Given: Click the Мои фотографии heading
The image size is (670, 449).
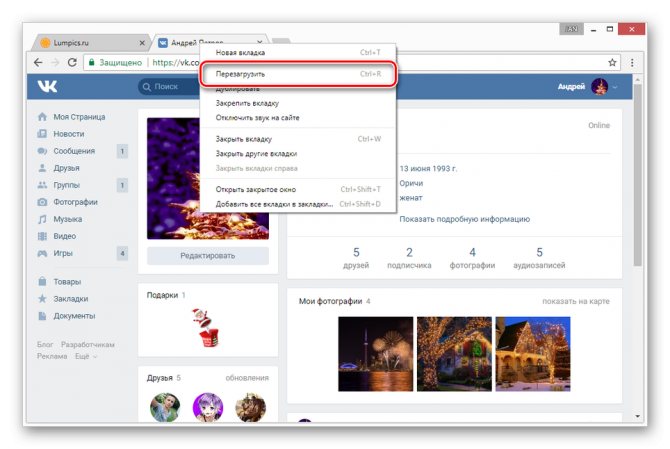Looking at the screenshot, I should click(330, 301).
